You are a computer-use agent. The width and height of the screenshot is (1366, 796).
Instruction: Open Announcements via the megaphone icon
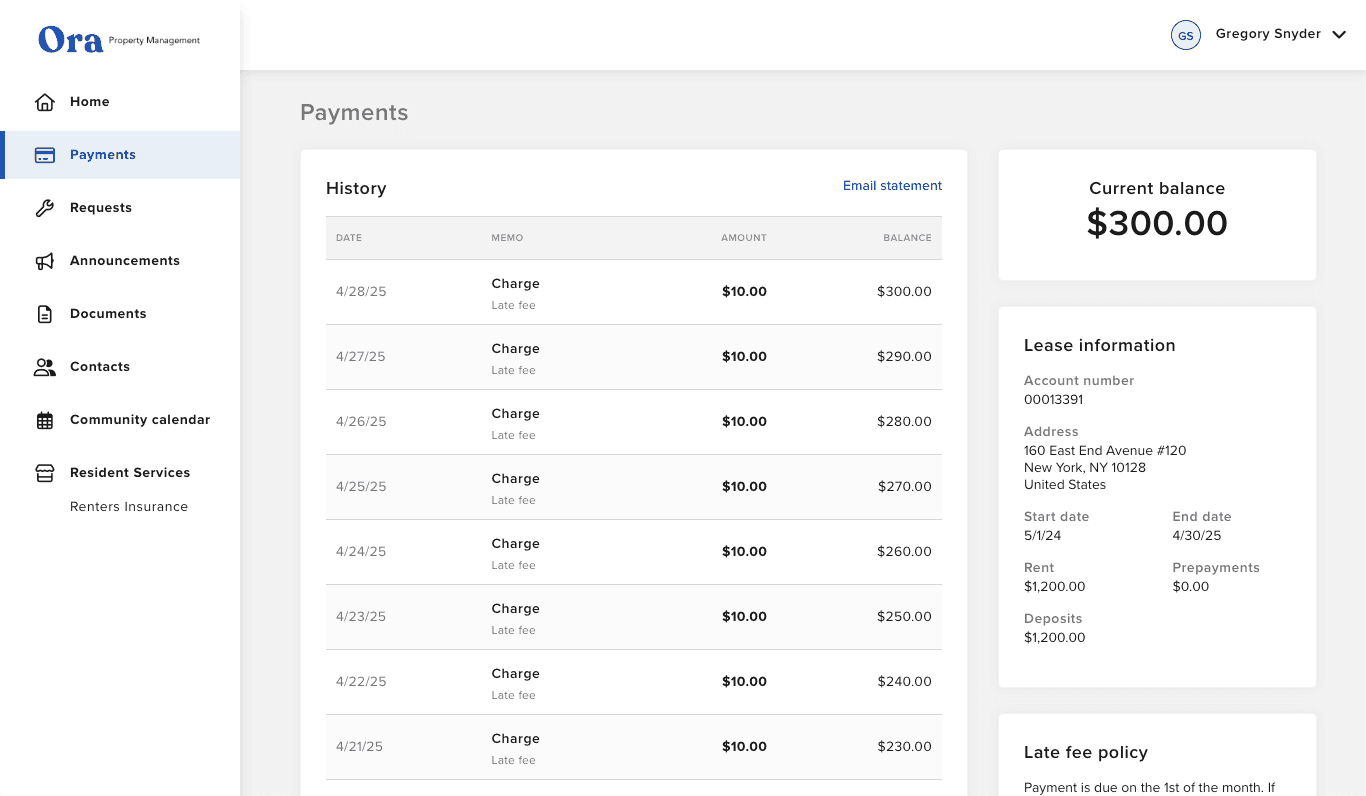[x=44, y=260]
